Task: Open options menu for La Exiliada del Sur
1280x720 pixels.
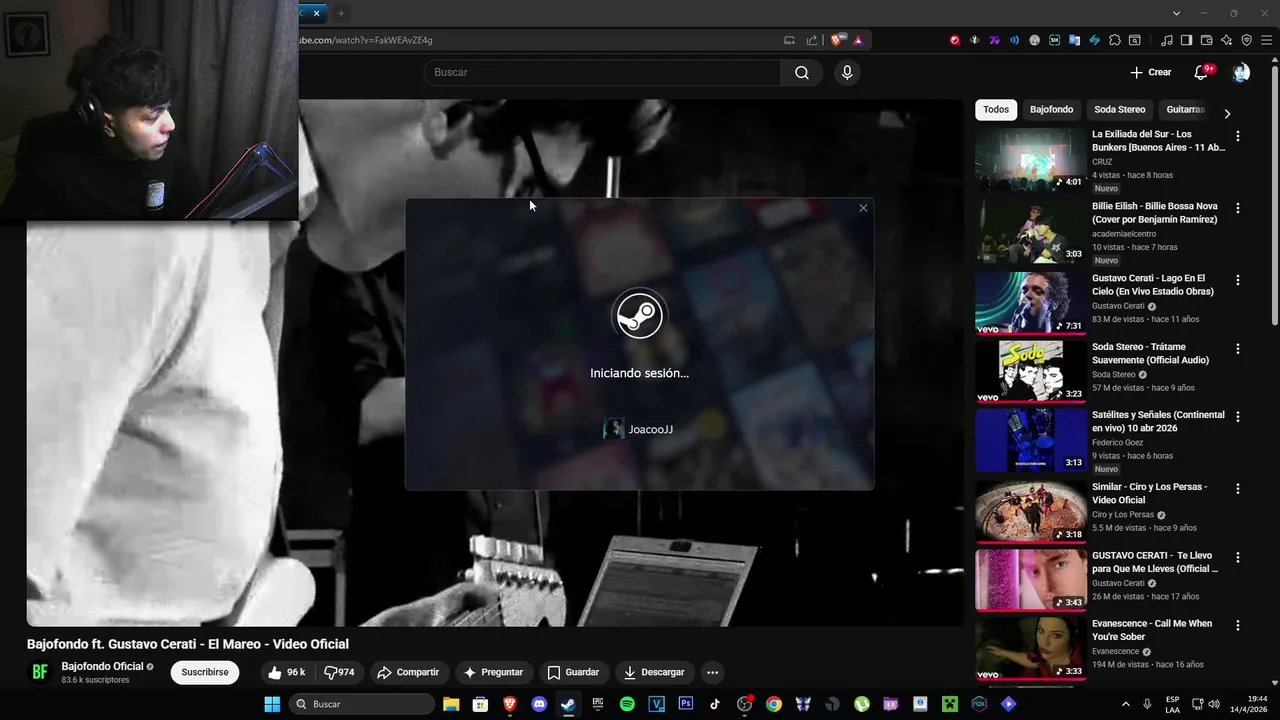Action: tap(1238, 136)
